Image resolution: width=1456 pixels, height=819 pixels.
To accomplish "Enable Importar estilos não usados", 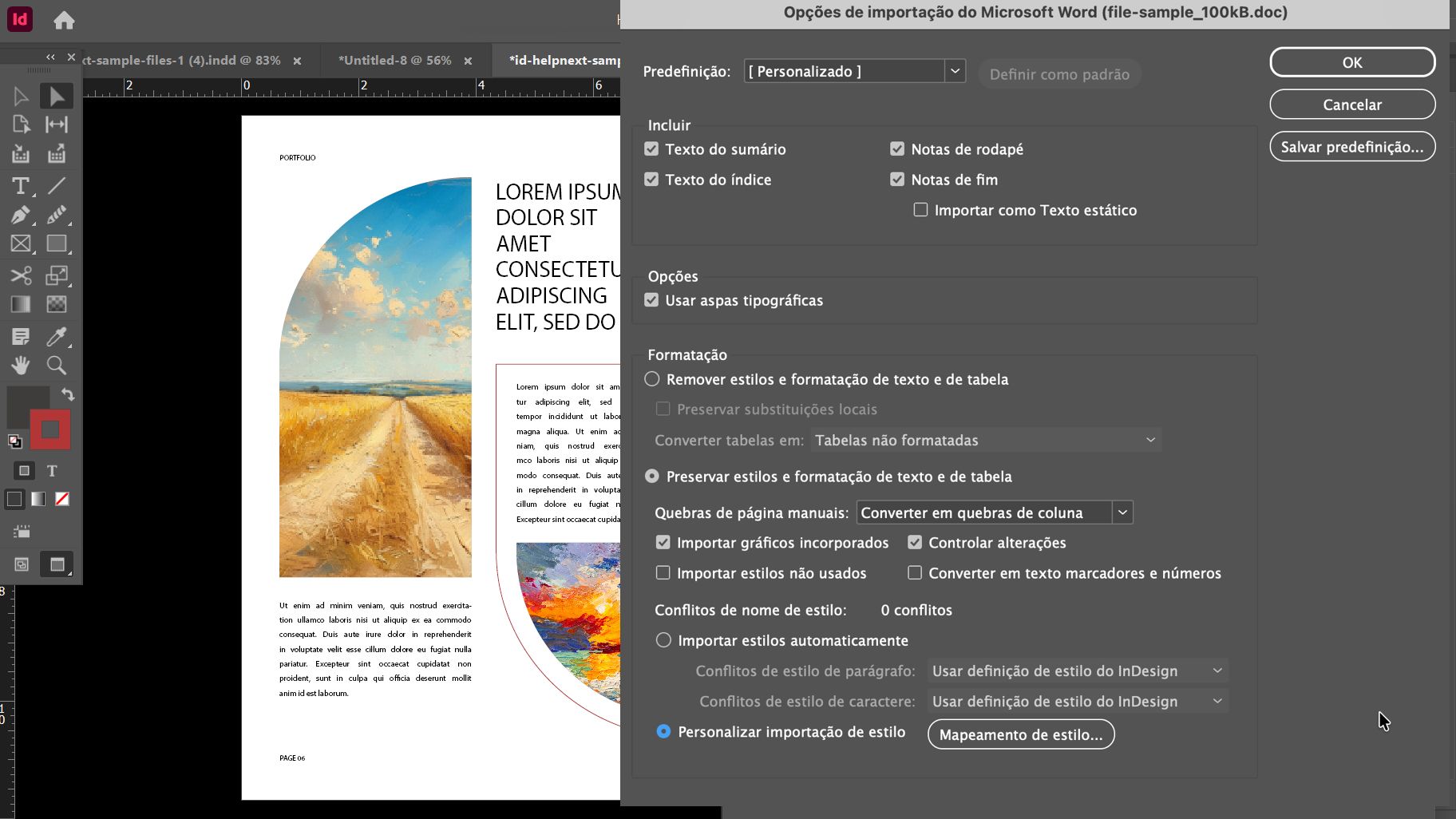I will 663,573.
